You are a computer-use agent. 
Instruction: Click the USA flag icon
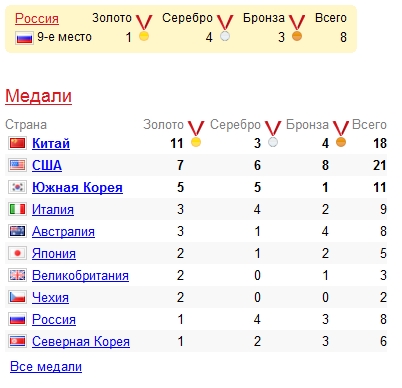coord(17,165)
